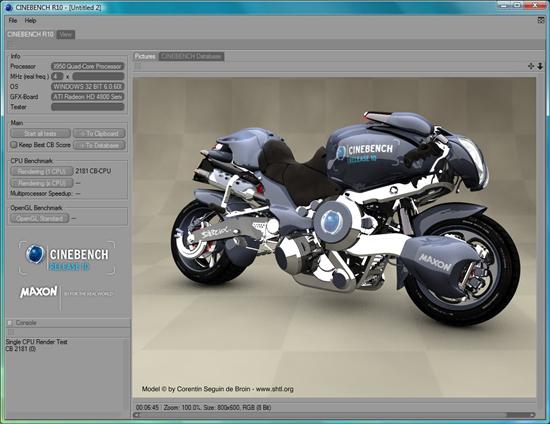This screenshot has height=424, width=550.
Task: Enable the Keep Best CB Score checkbox
Action: (14, 144)
